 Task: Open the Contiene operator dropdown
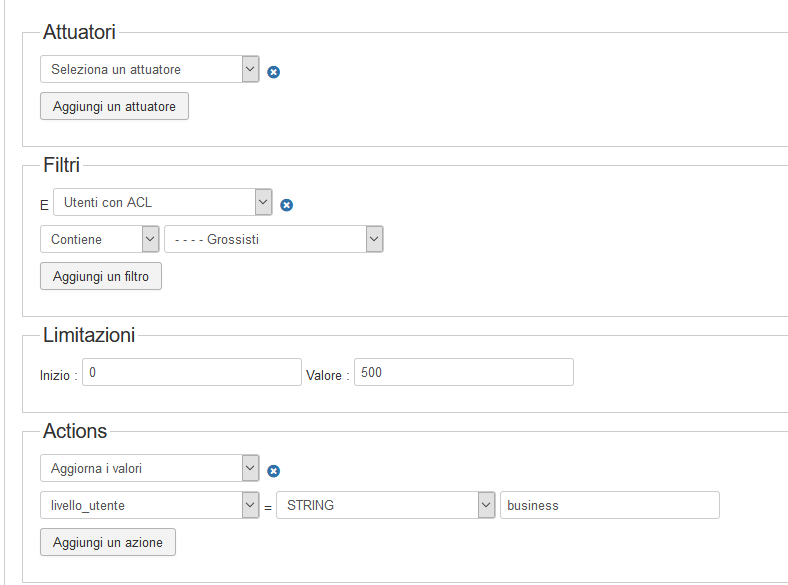click(100, 239)
